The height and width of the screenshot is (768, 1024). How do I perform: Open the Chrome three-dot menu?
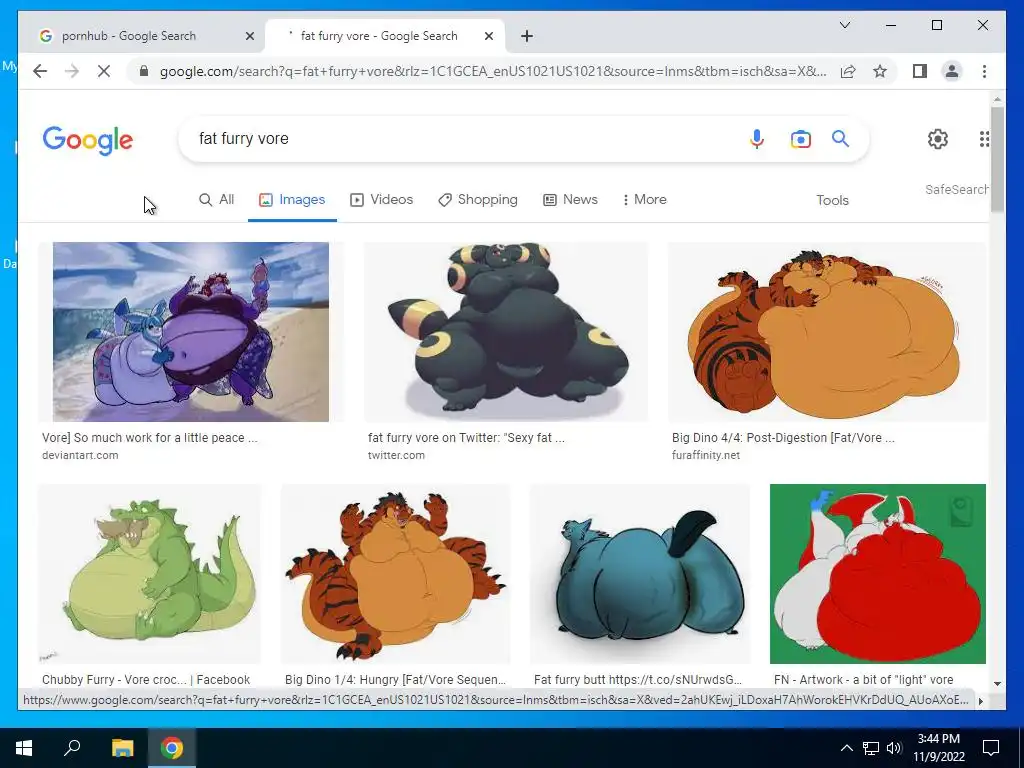point(984,71)
